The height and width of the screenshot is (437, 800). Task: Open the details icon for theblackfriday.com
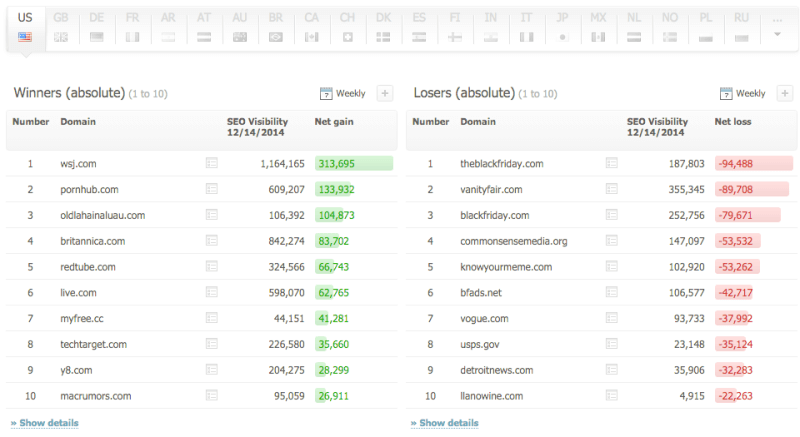click(x=611, y=162)
